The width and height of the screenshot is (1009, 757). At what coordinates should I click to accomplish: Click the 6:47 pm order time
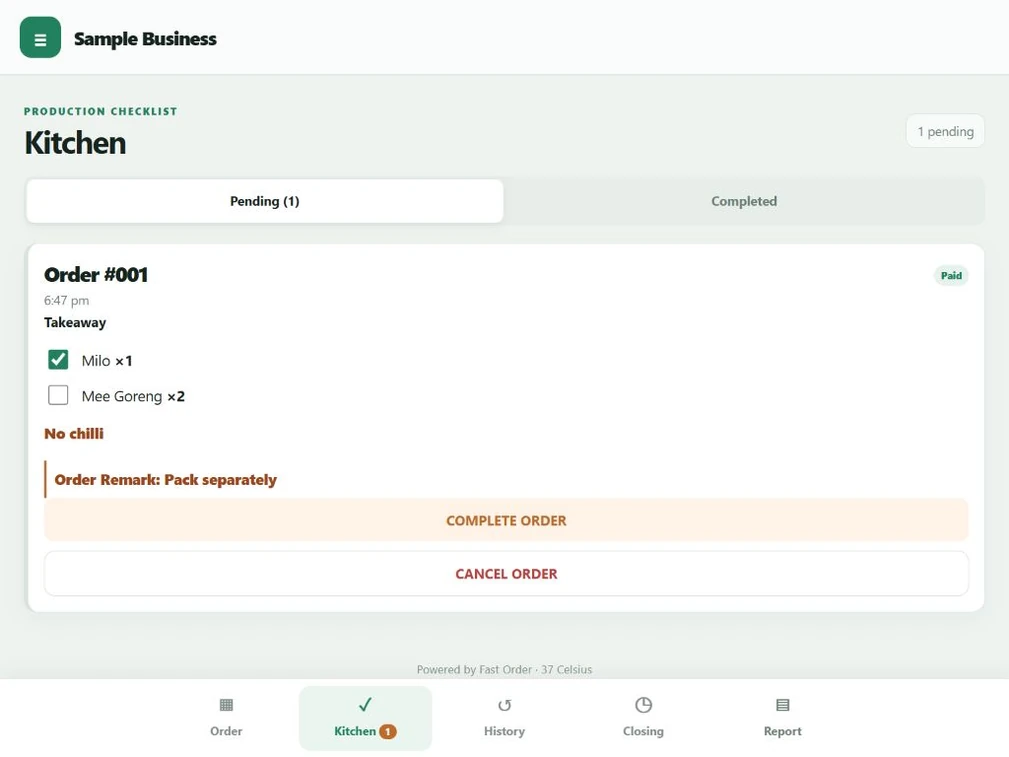67,301
